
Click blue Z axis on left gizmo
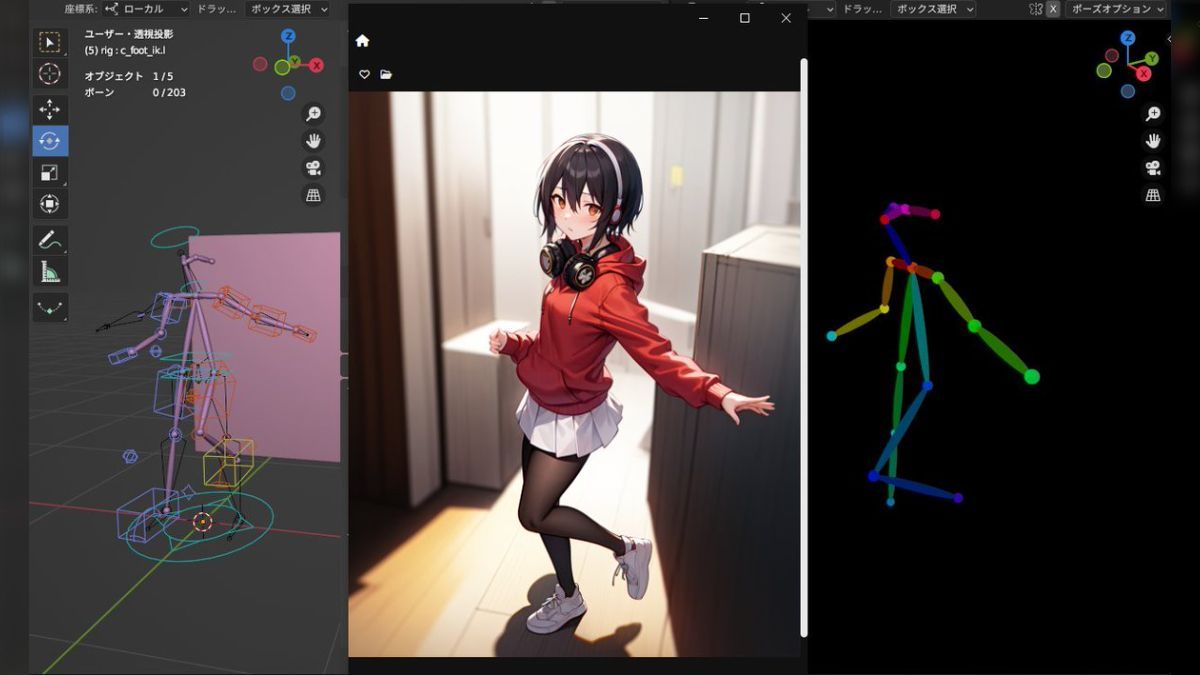tap(288, 36)
